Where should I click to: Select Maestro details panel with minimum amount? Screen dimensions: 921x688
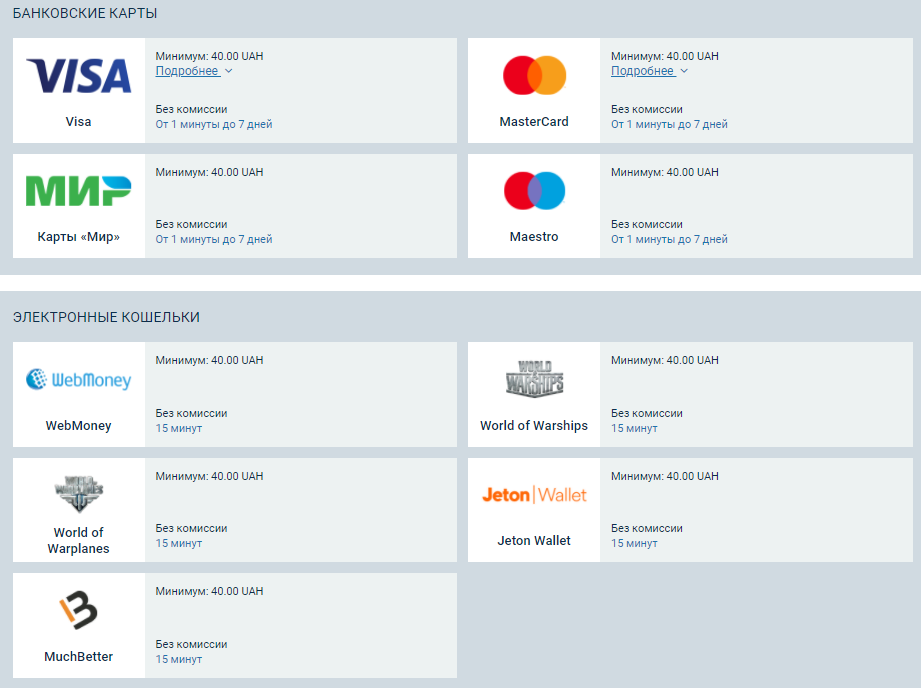[x=756, y=206]
